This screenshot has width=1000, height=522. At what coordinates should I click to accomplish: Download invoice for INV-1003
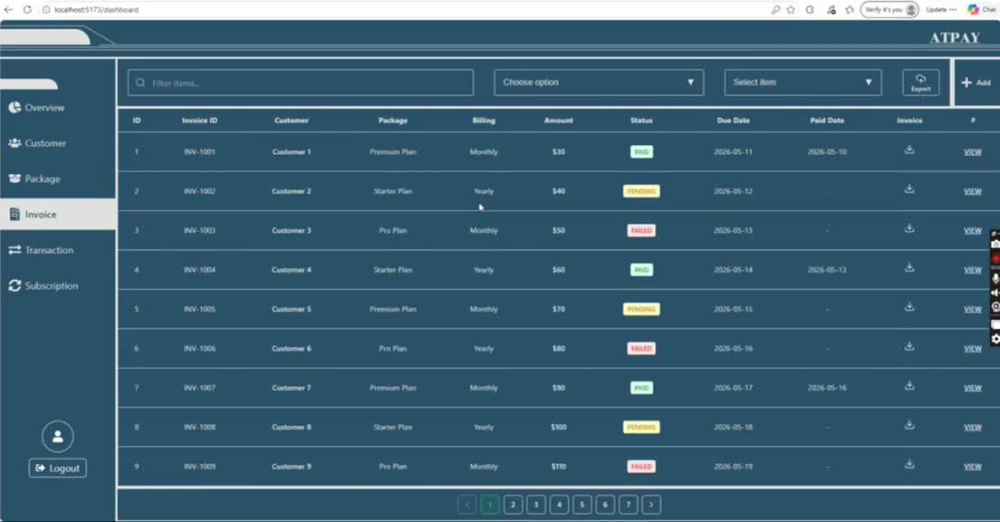tap(909, 228)
